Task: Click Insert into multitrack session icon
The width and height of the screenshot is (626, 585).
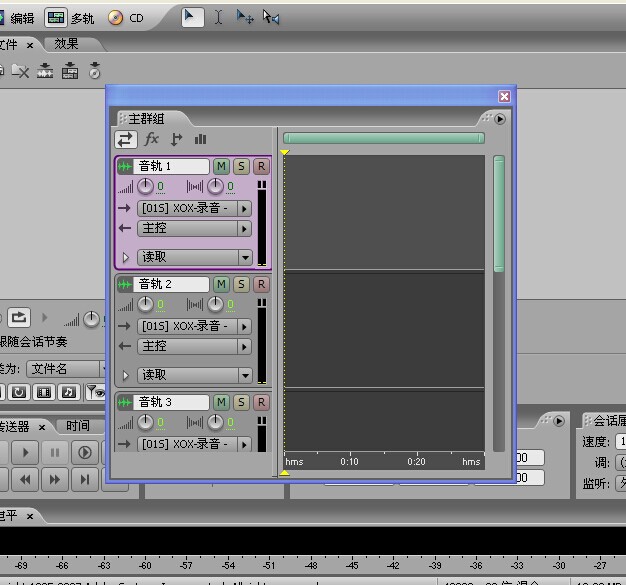Action: coord(70,70)
